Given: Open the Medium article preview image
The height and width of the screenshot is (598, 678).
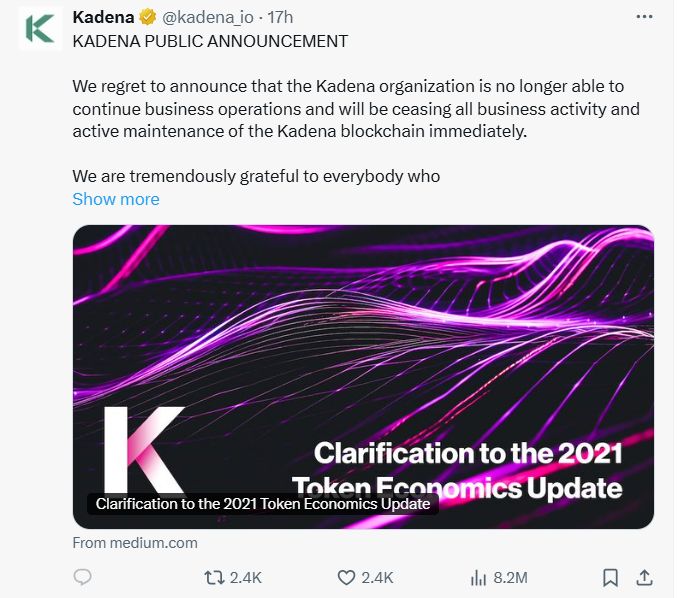Looking at the screenshot, I should (363, 350).
